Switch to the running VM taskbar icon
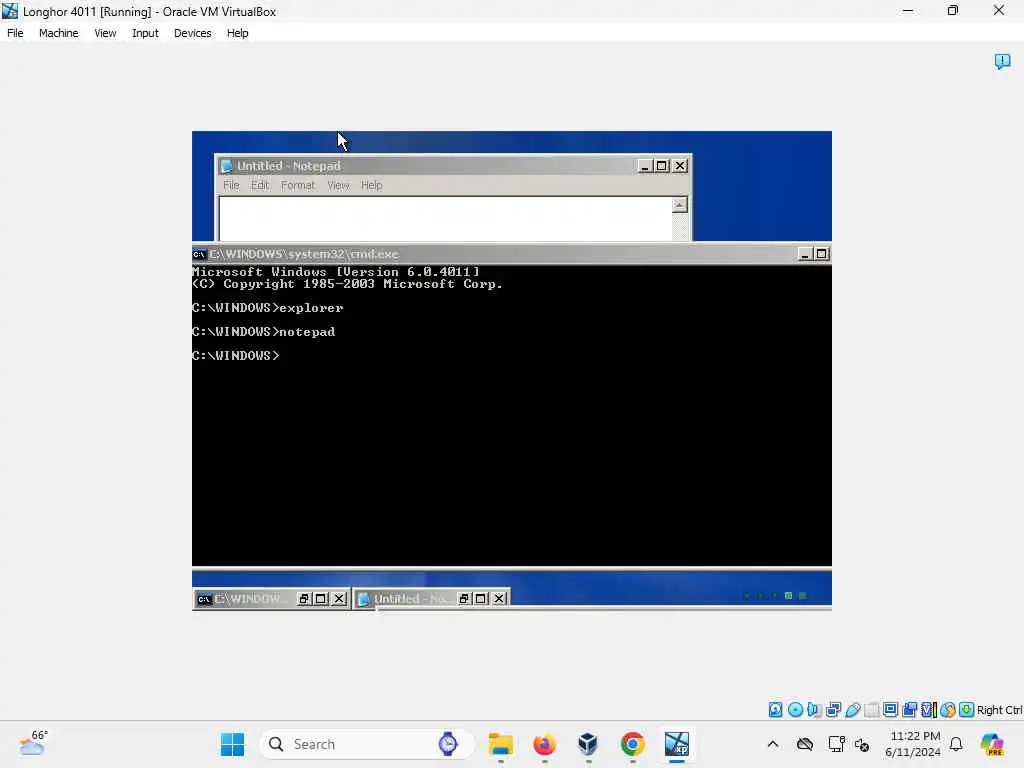Screen dimensions: 1024x768 click(x=677, y=744)
